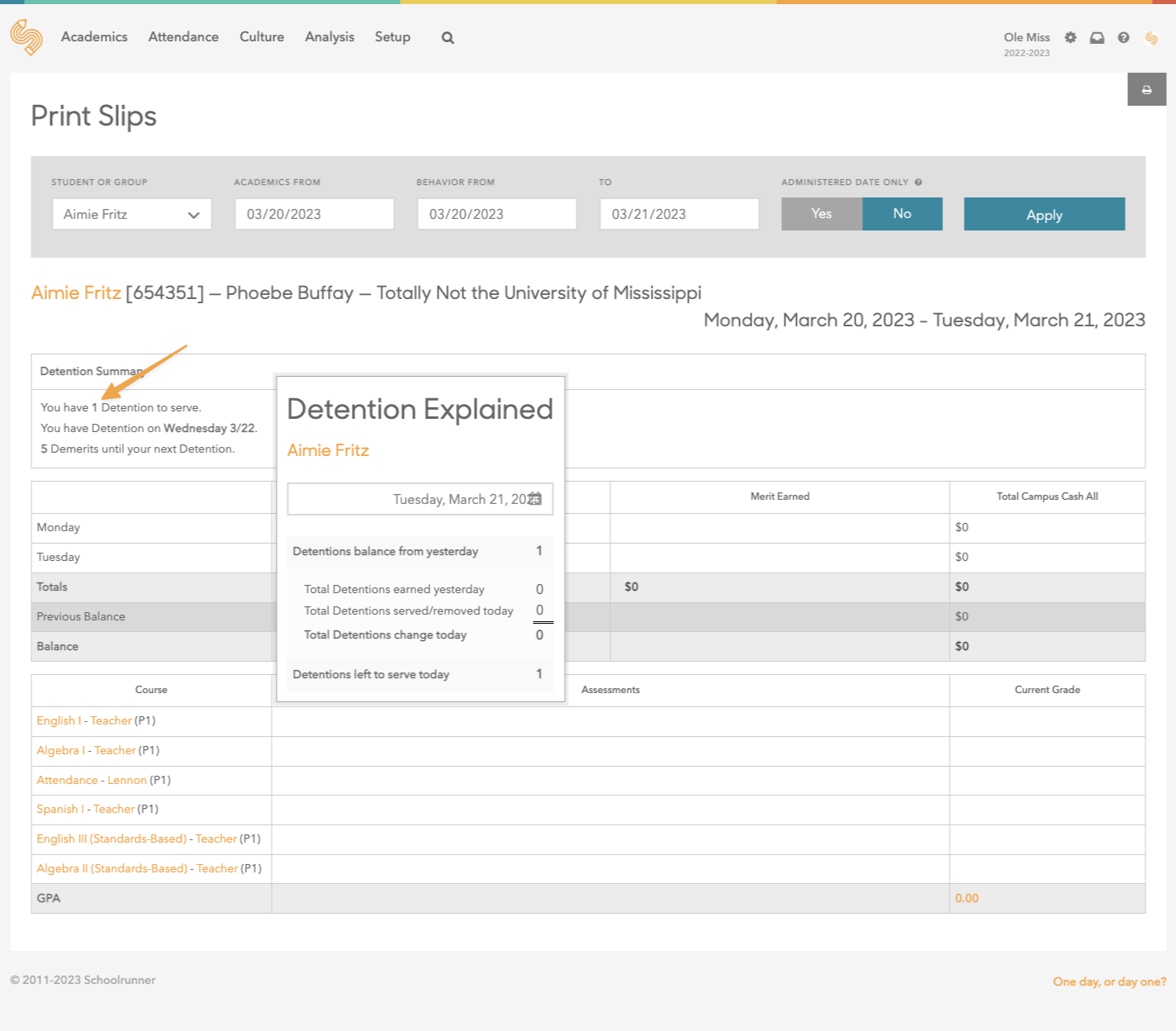The width and height of the screenshot is (1176, 1031).
Task: Click the help question mark icon
Action: coord(1123,37)
